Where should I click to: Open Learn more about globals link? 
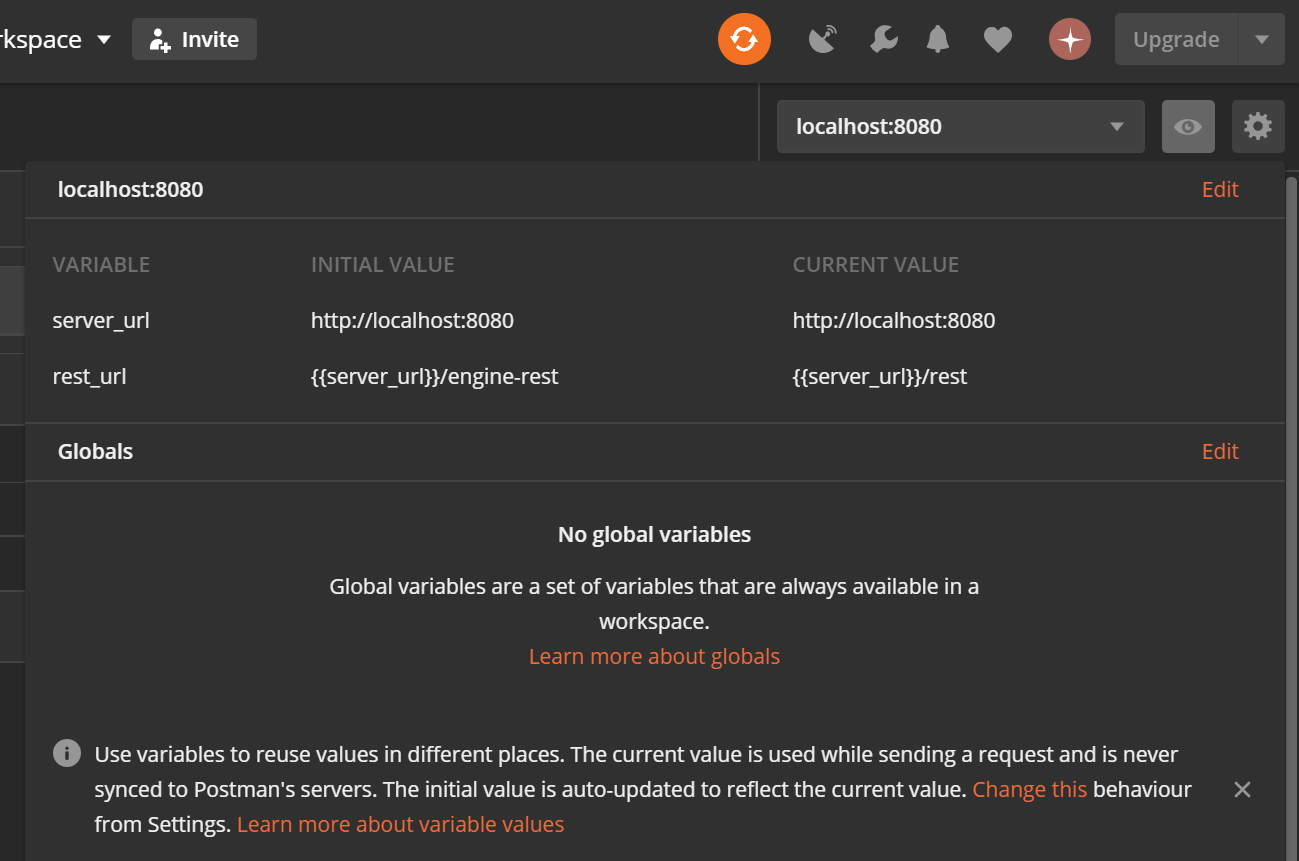click(x=654, y=656)
